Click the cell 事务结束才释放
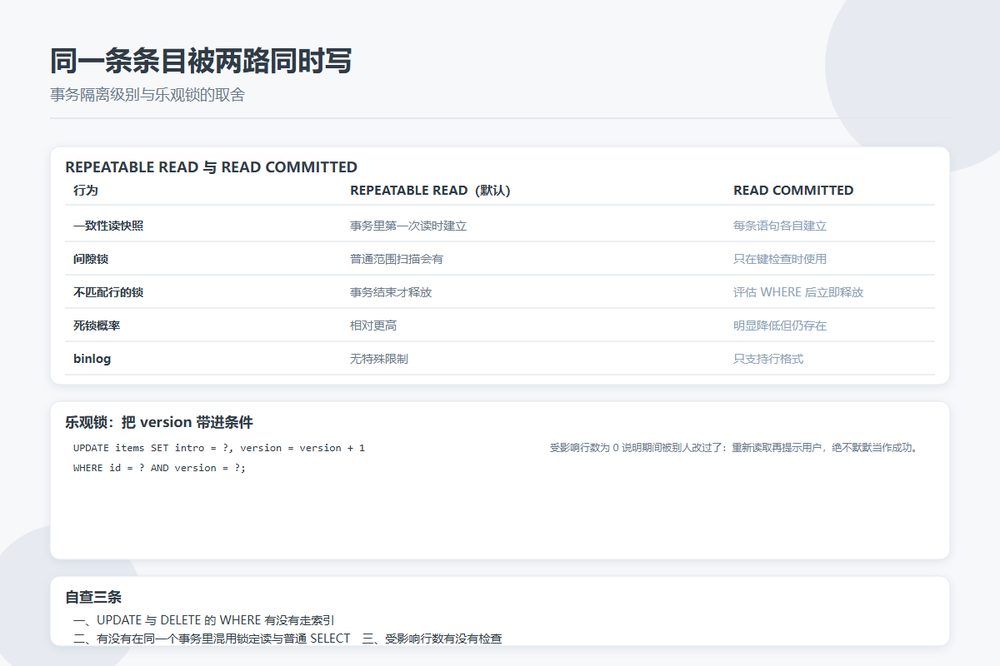The height and width of the screenshot is (666, 1000). (x=391, y=292)
